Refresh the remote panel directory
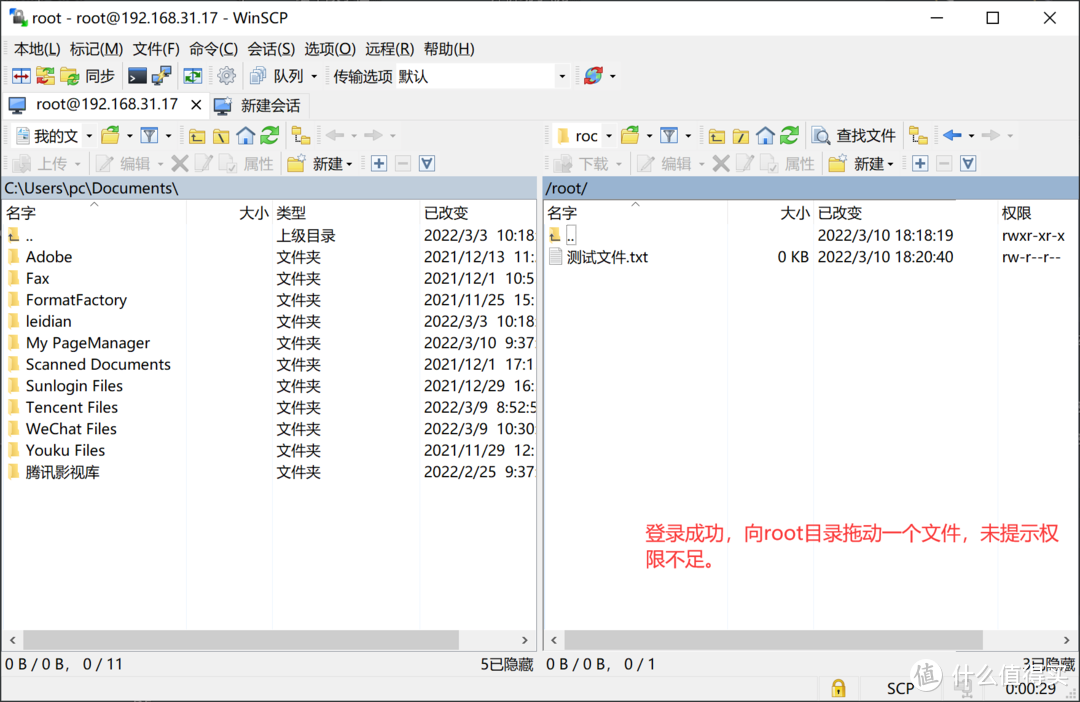Viewport: 1080px width, 702px height. click(x=789, y=136)
